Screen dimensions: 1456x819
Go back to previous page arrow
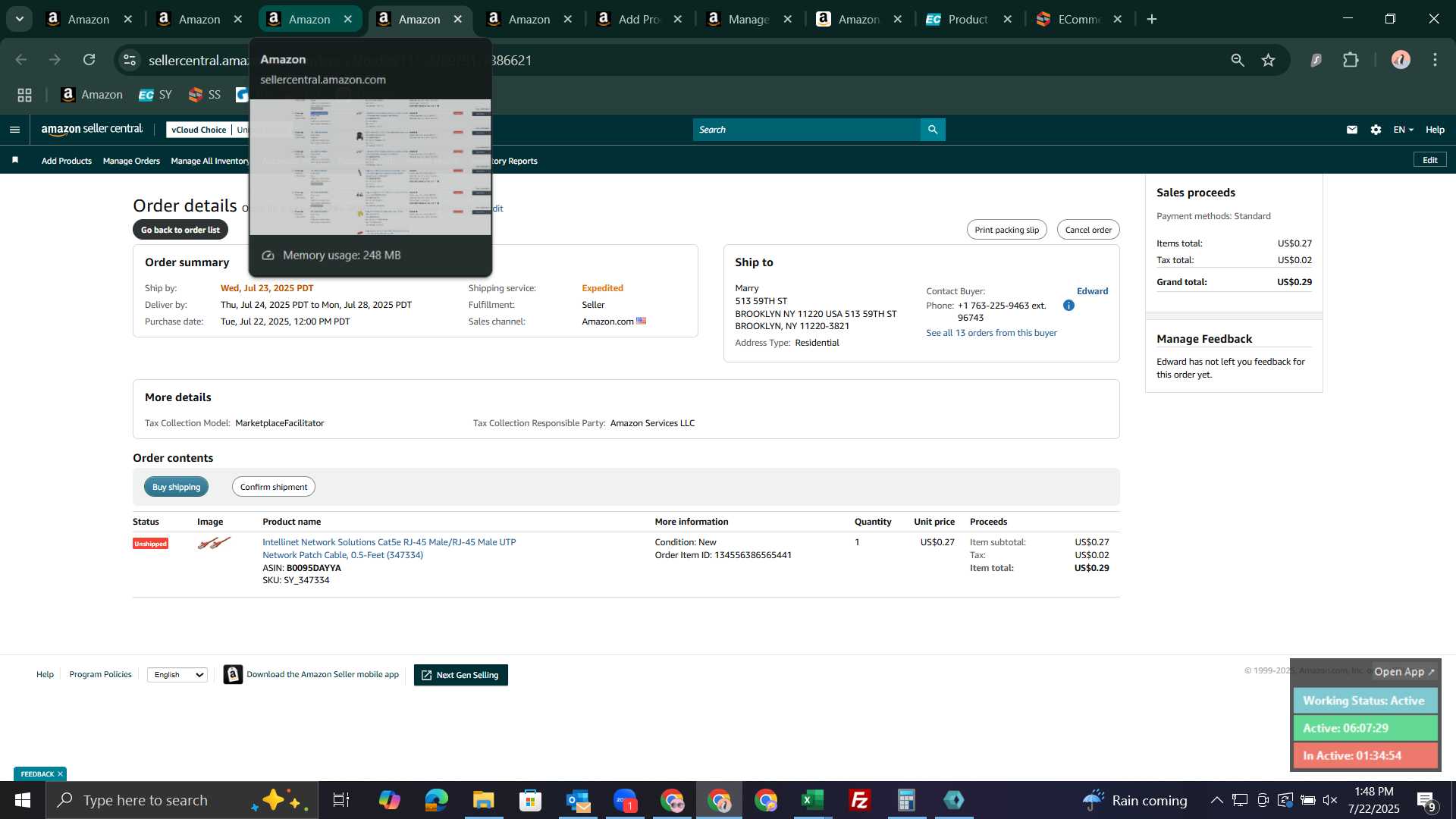pos(21,60)
